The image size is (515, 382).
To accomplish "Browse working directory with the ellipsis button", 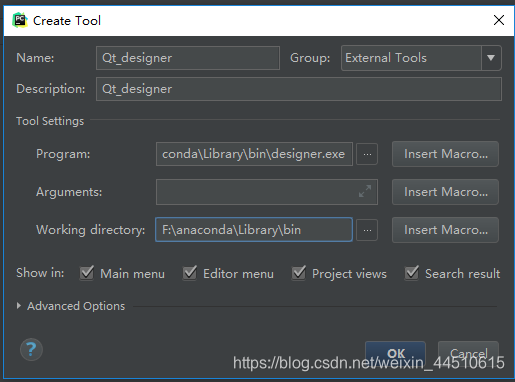I will 367,230.
